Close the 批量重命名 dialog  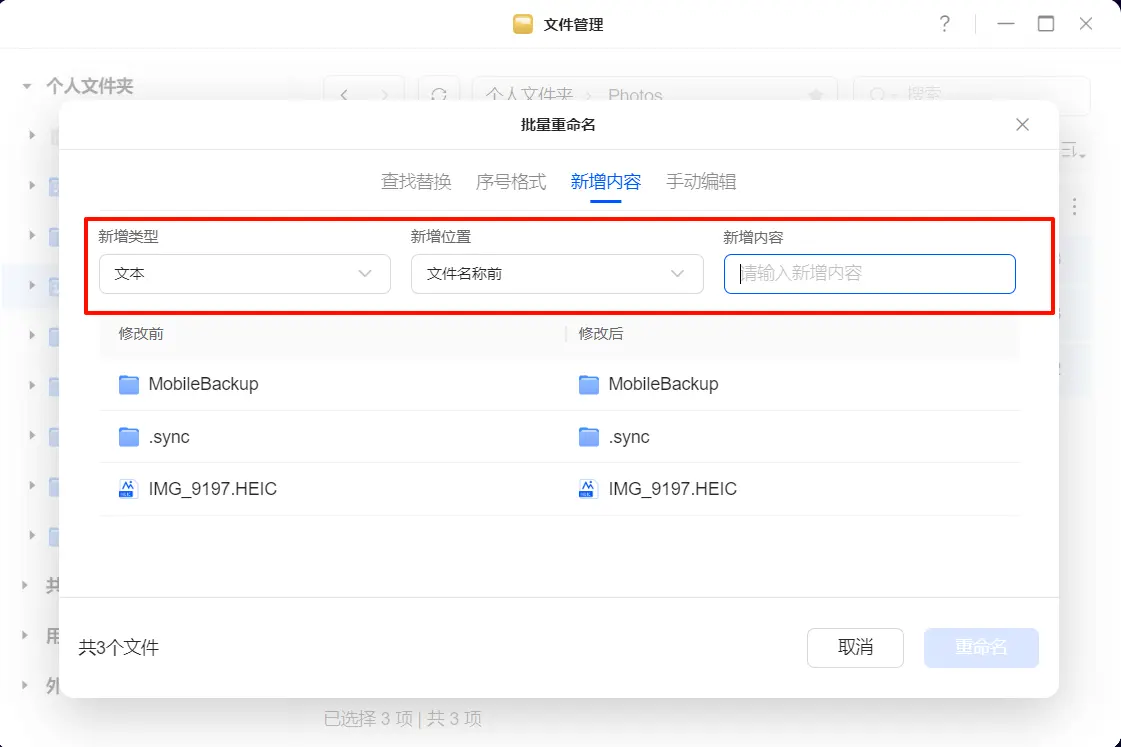tap(1022, 125)
